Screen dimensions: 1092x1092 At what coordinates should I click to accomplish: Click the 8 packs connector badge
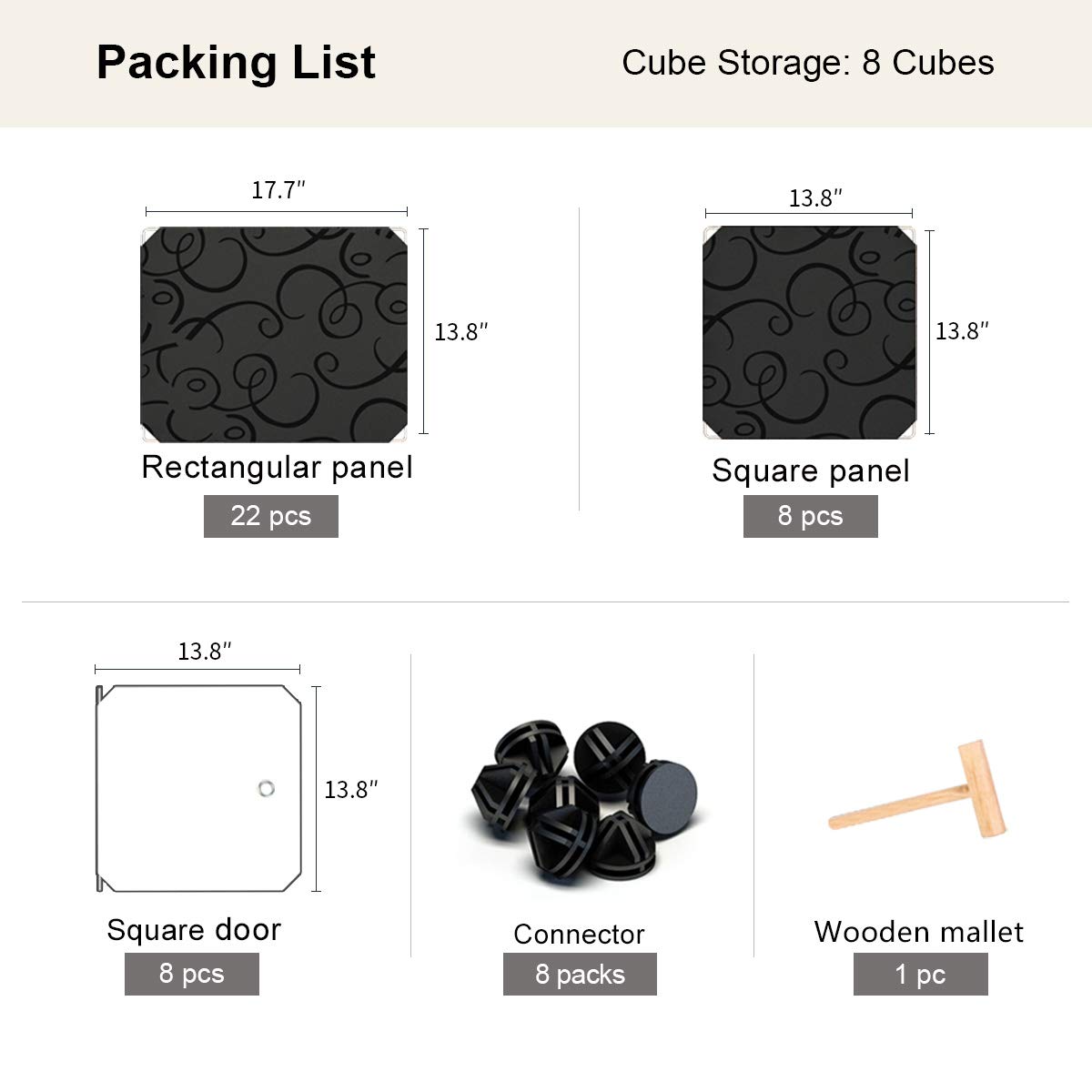click(580, 975)
